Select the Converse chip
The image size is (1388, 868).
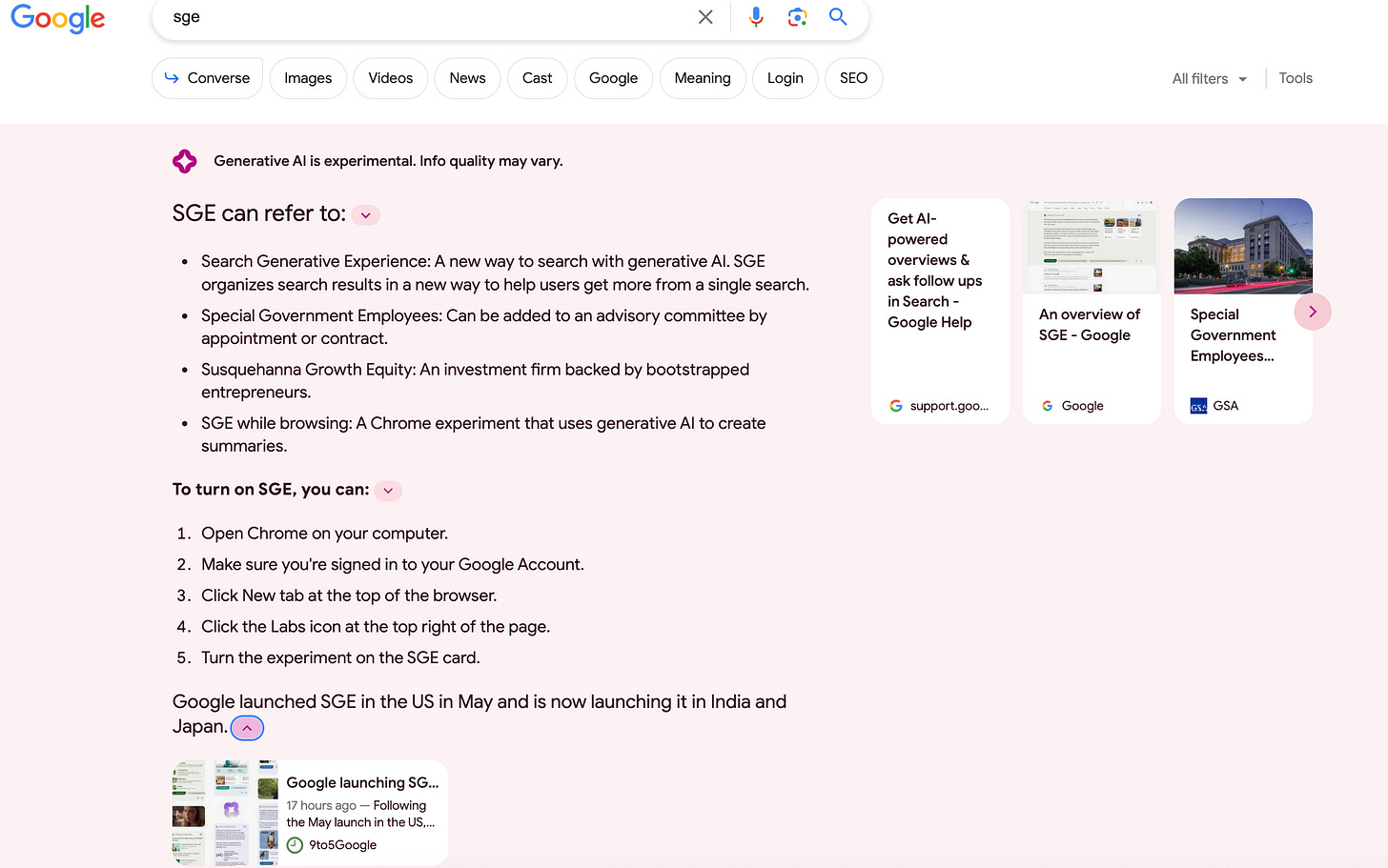(x=208, y=78)
